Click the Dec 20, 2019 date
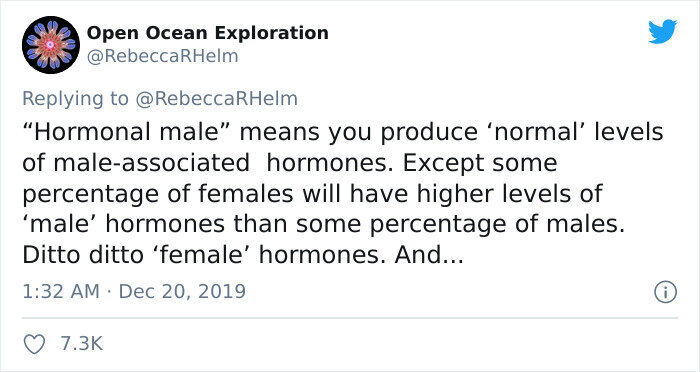This screenshot has width=700, height=372. 182,292
